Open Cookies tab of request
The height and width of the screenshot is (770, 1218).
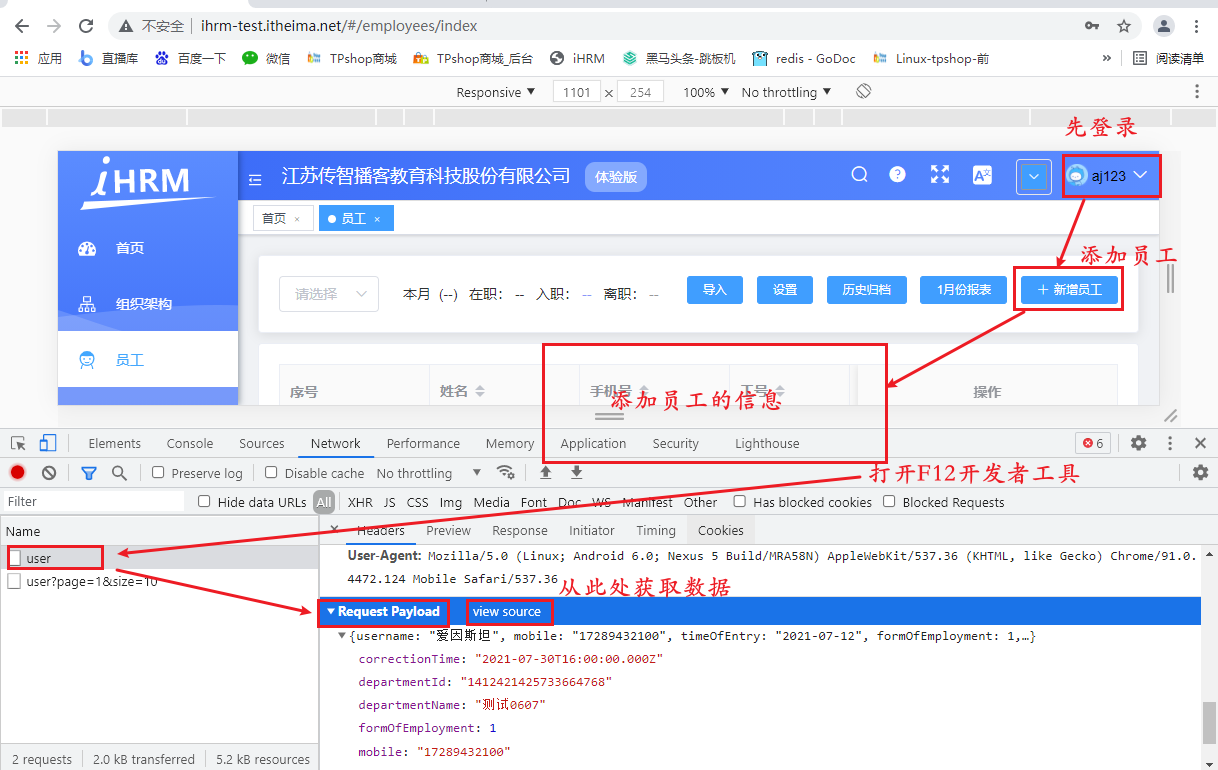pos(721,530)
